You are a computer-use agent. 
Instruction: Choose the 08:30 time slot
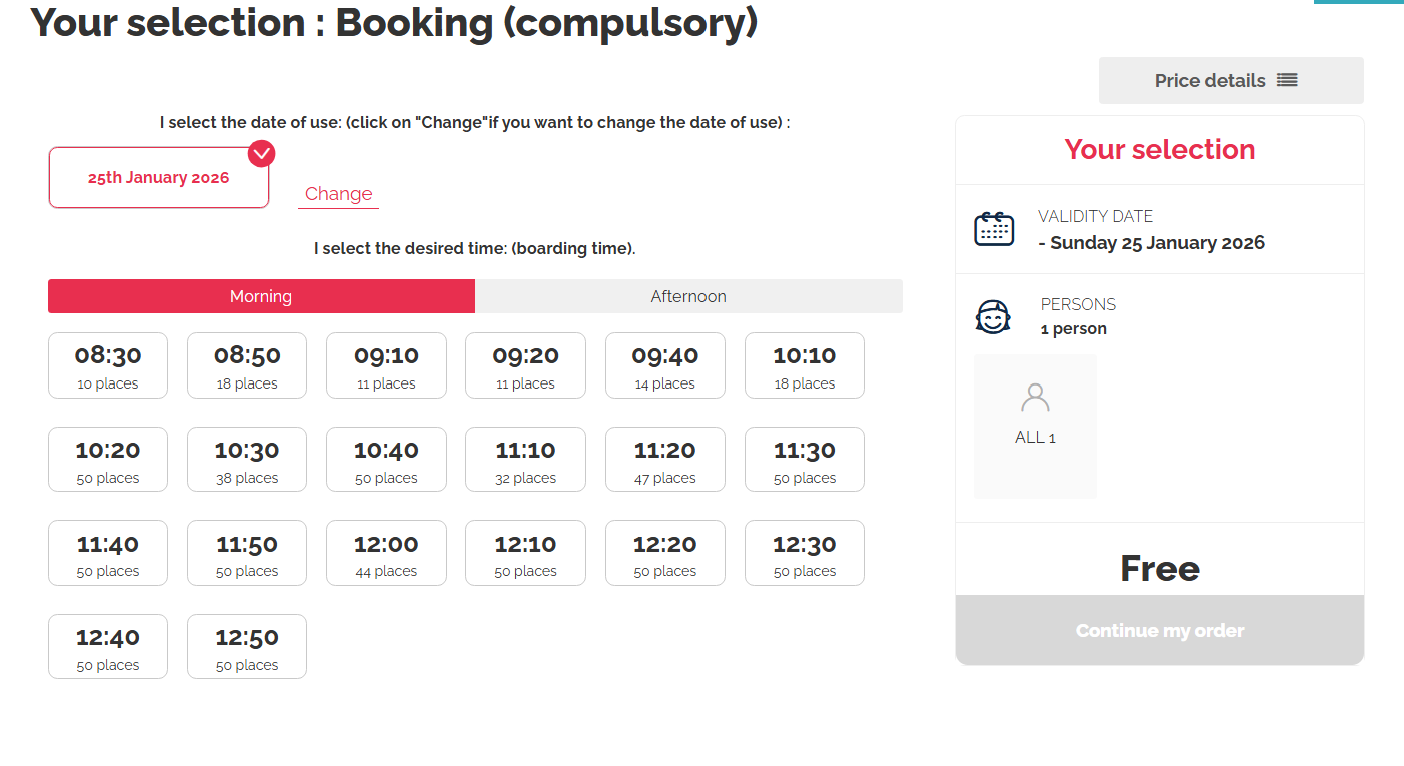click(x=108, y=366)
